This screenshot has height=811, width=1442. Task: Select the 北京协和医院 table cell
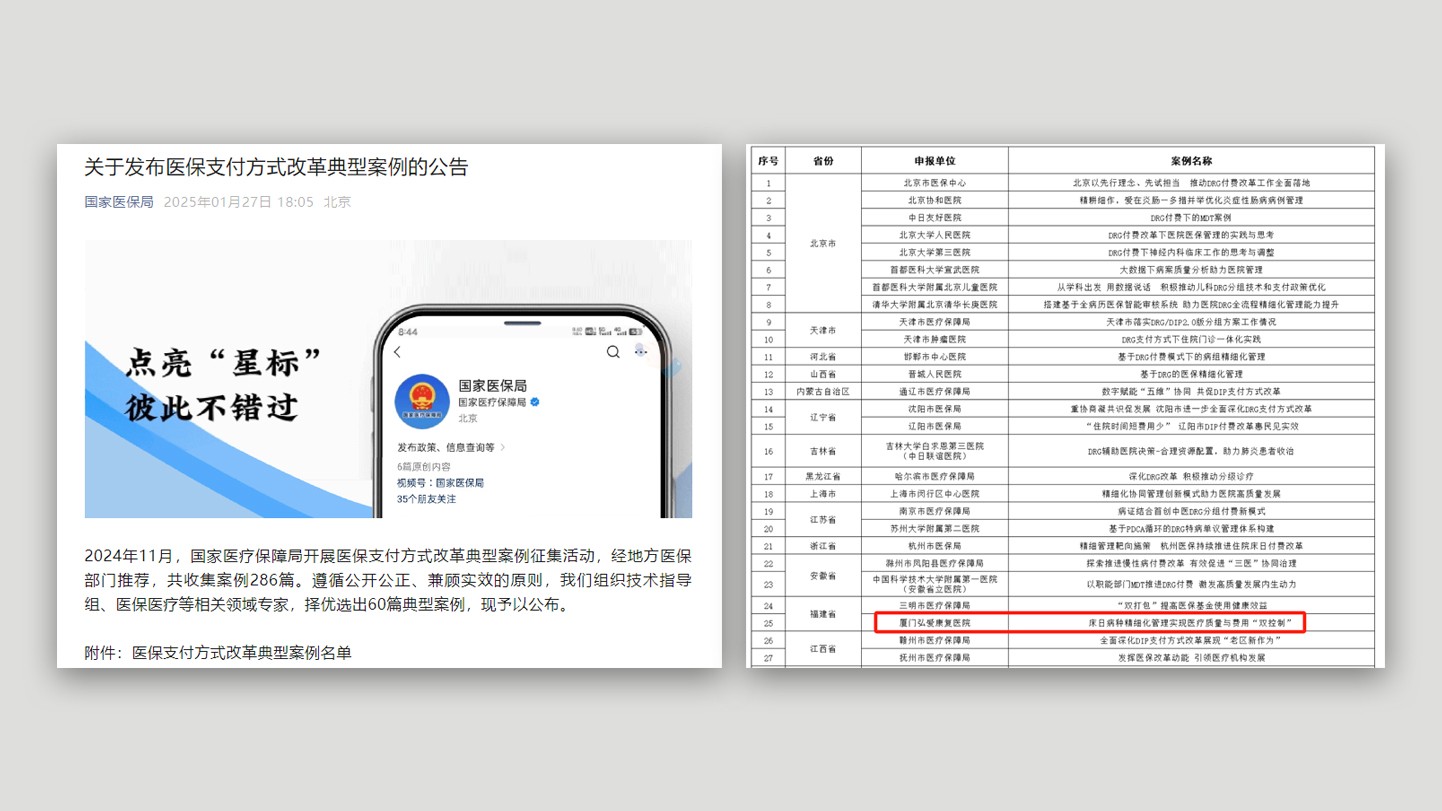tap(935, 200)
